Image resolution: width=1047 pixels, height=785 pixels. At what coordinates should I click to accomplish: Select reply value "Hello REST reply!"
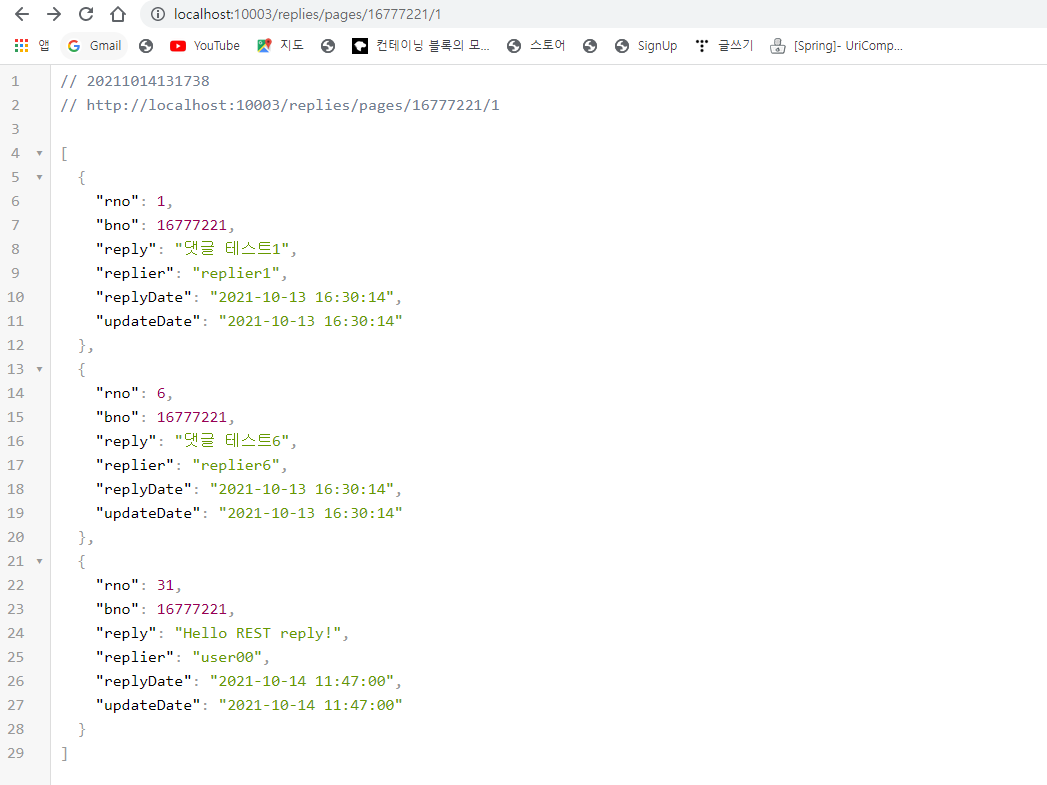pos(258,633)
